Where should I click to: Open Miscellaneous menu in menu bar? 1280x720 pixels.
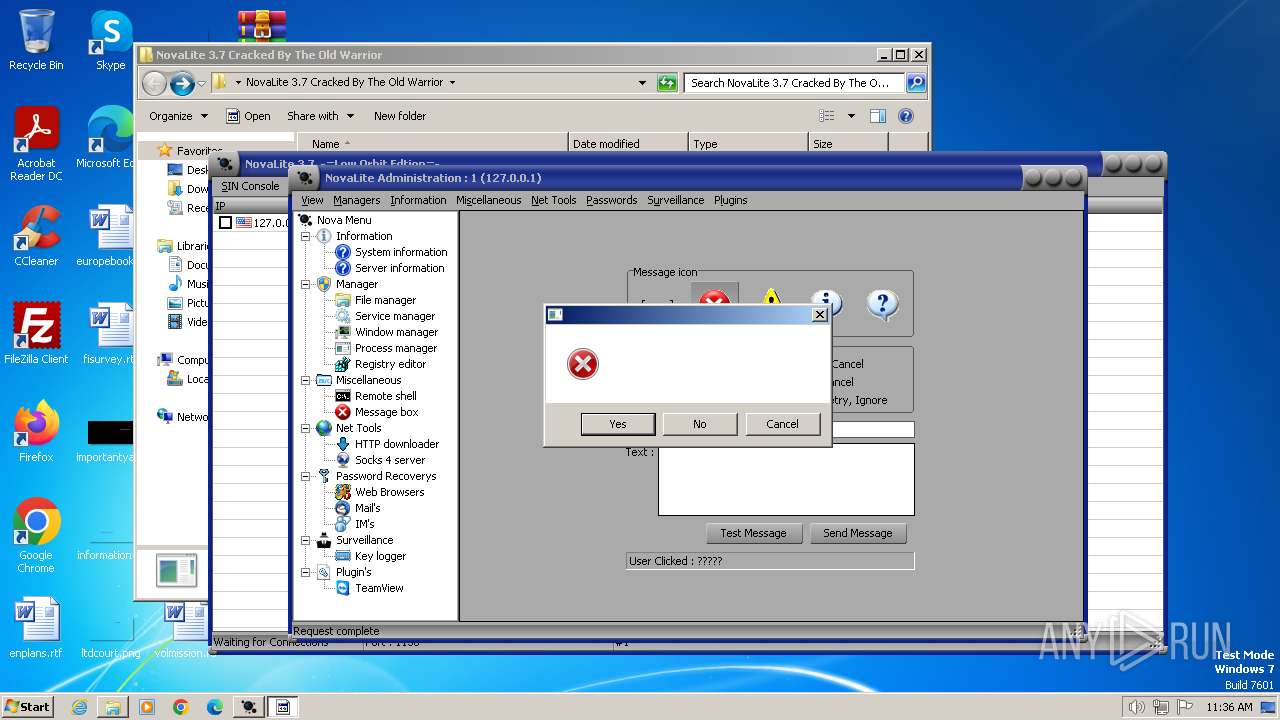[x=488, y=200]
